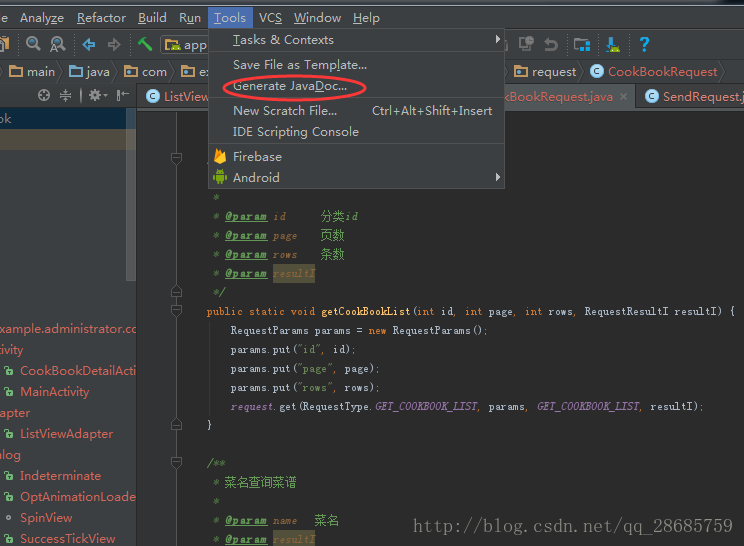Select MainActivity in project tree
This screenshot has width=744, height=546.
46,392
